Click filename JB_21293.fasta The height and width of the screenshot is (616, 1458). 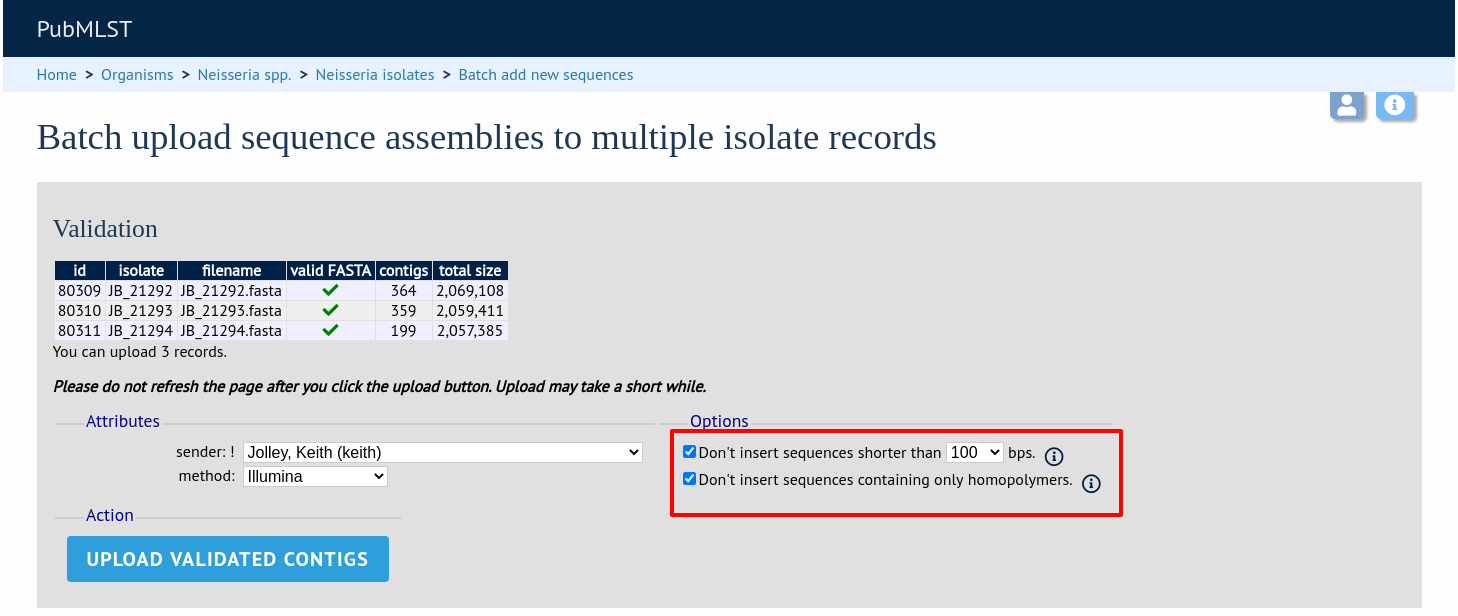pos(231,310)
